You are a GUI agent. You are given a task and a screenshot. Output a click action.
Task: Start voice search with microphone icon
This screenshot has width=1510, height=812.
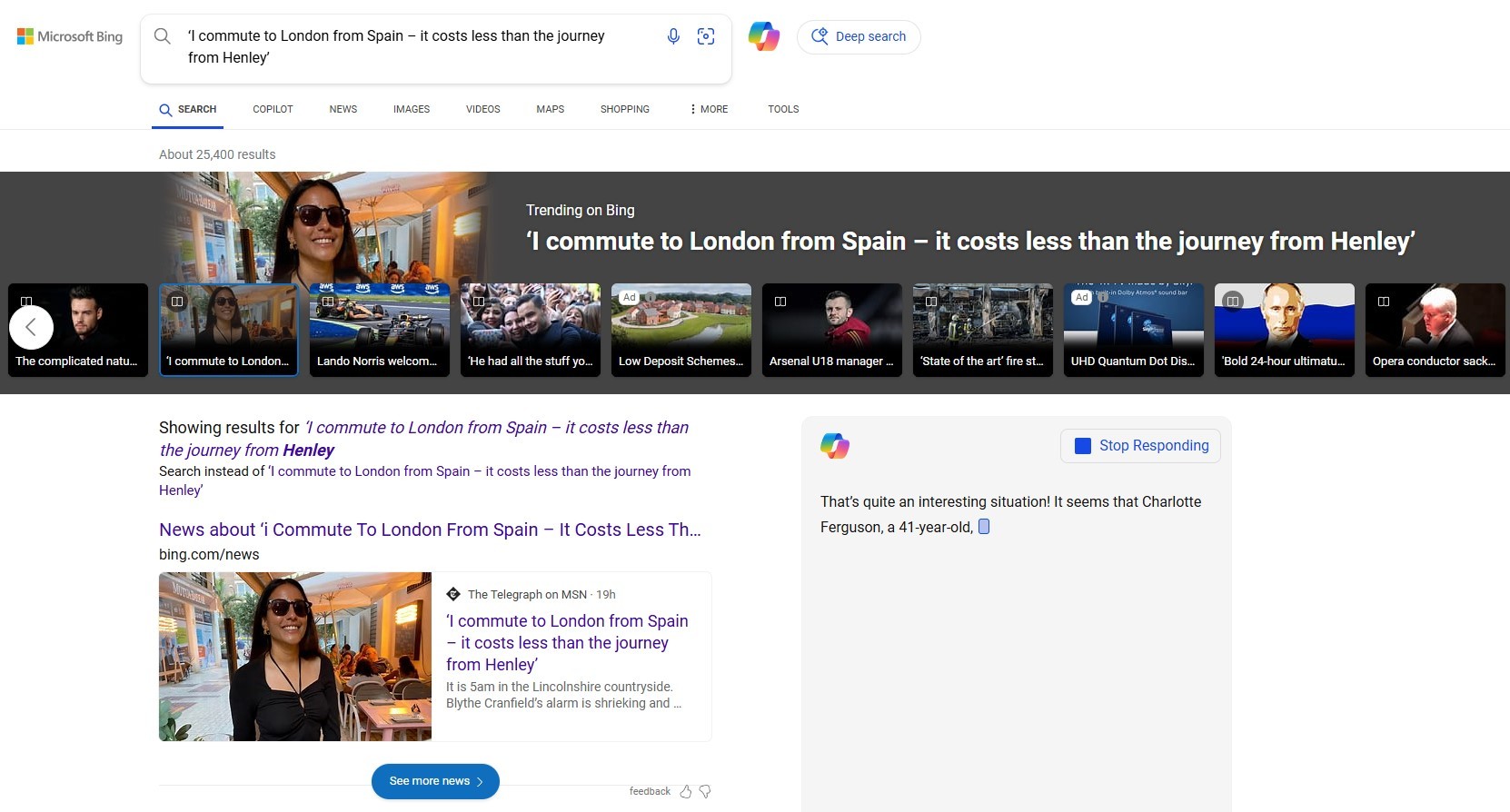click(673, 36)
